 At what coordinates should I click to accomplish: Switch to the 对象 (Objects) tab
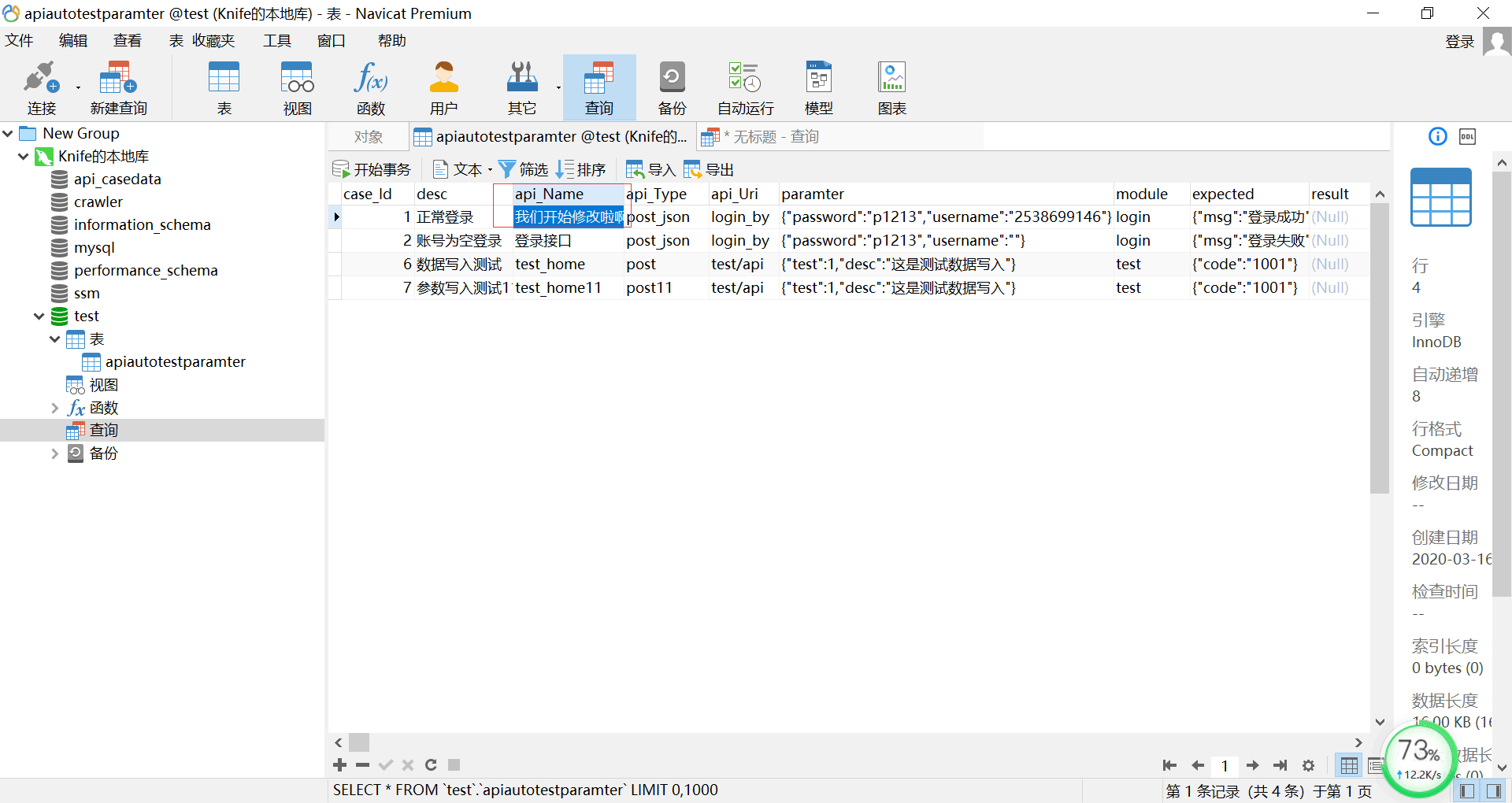coord(368,137)
